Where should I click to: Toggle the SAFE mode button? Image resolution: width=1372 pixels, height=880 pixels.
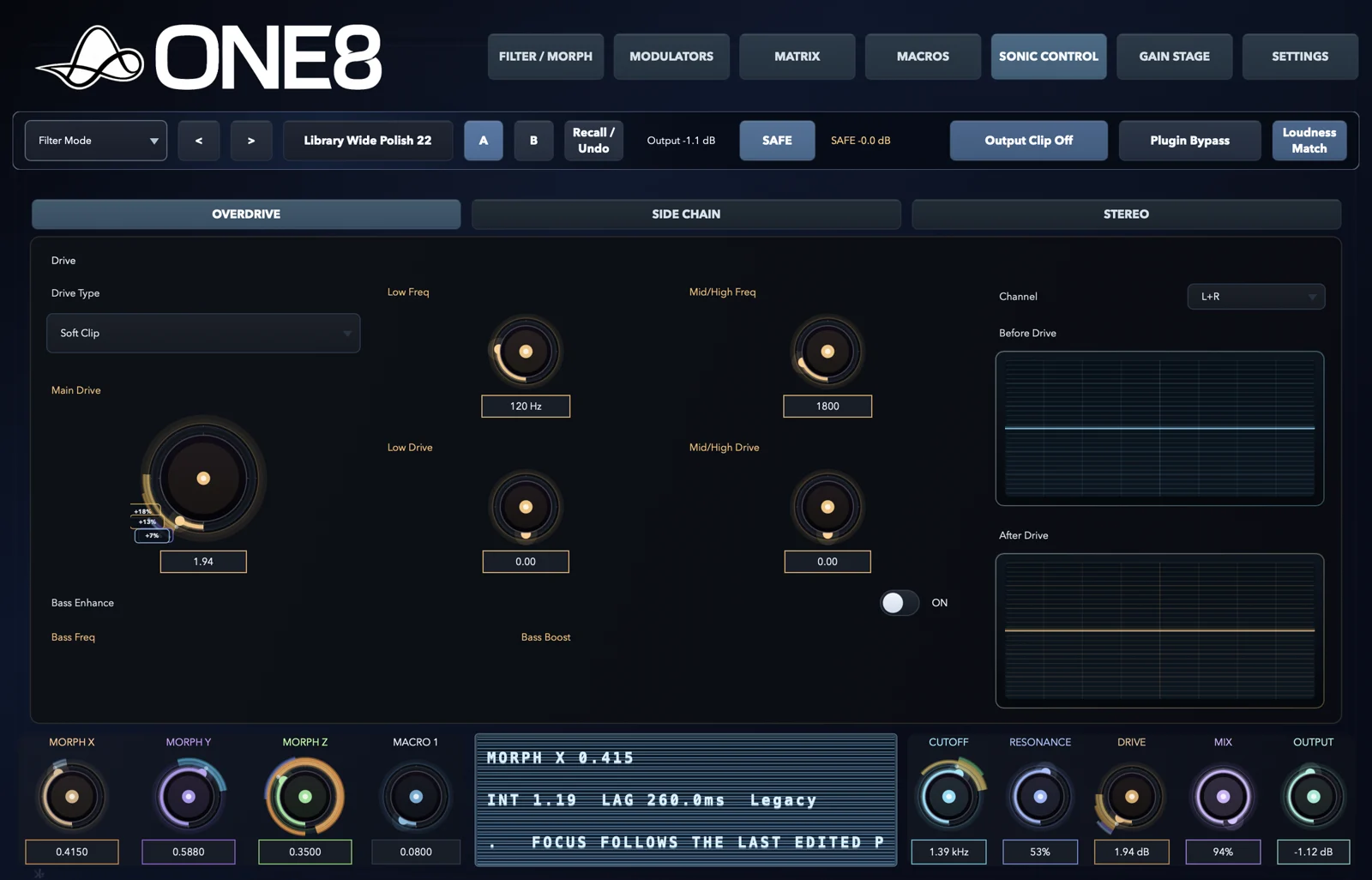pyautogui.click(x=777, y=141)
